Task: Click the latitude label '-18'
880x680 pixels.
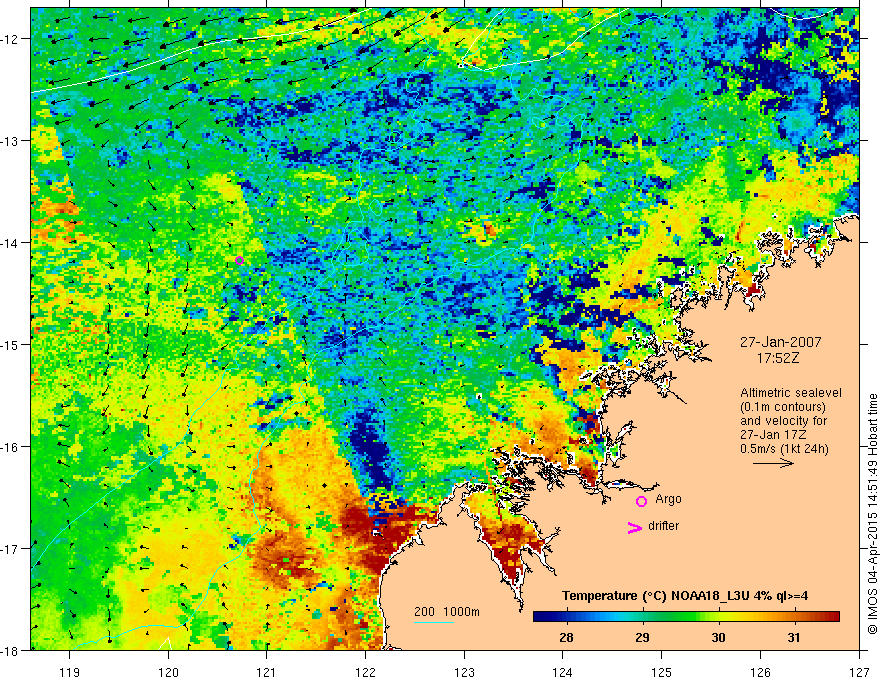Action: coord(10,650)
